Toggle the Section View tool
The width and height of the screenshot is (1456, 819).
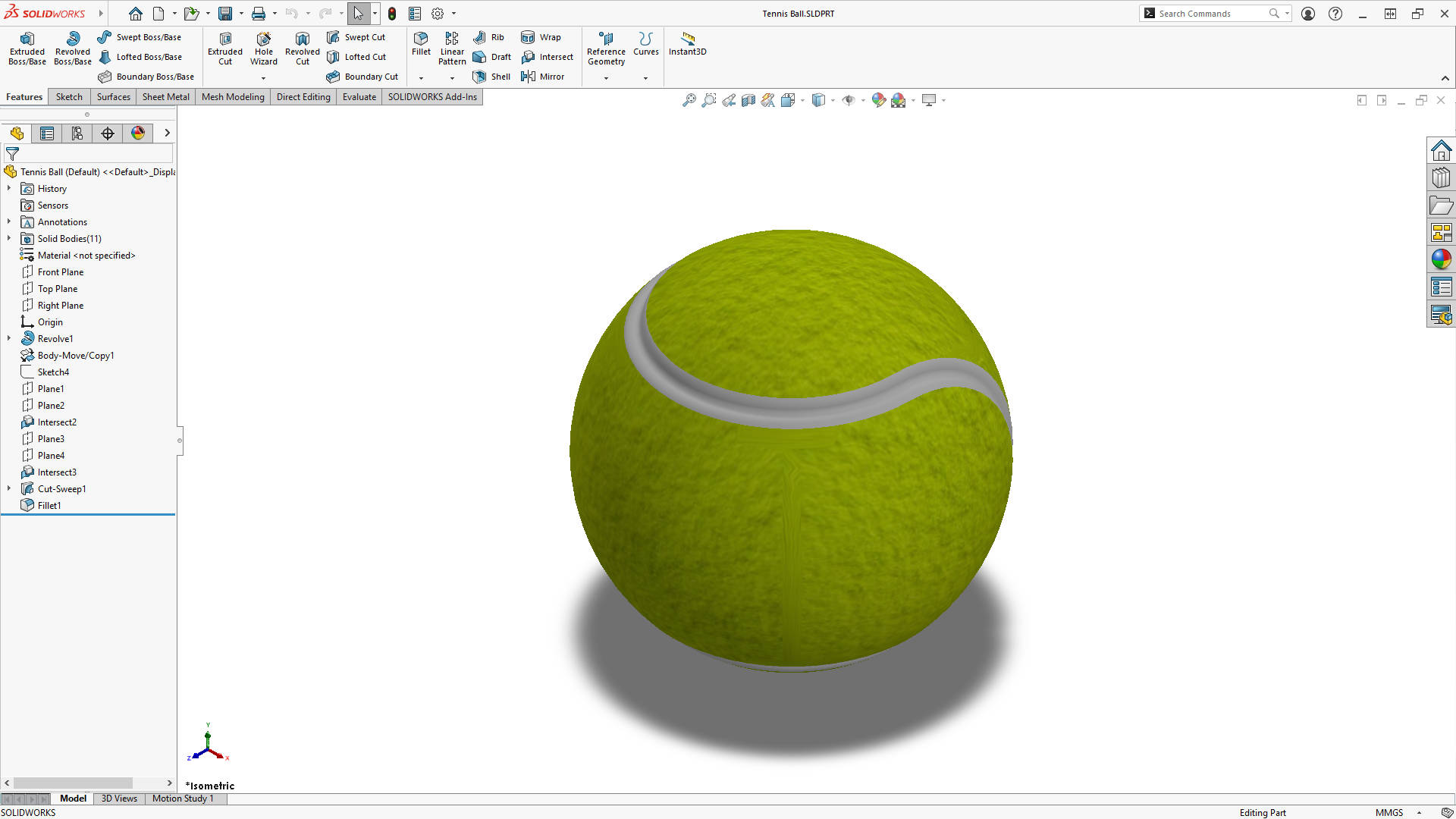[748, 99]
